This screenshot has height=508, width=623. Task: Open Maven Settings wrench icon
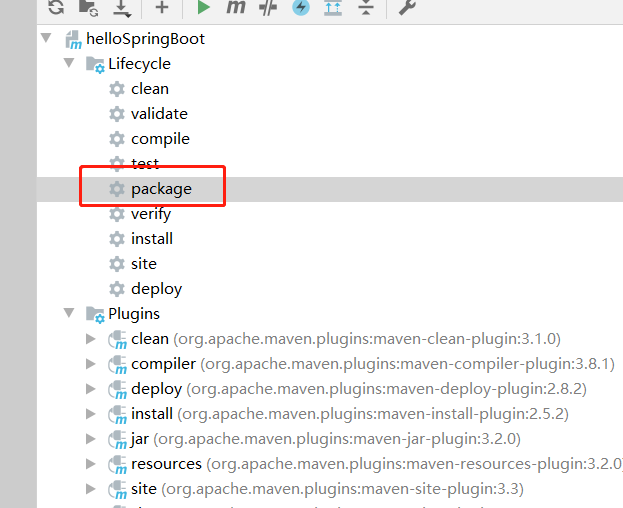coord(408,8)
